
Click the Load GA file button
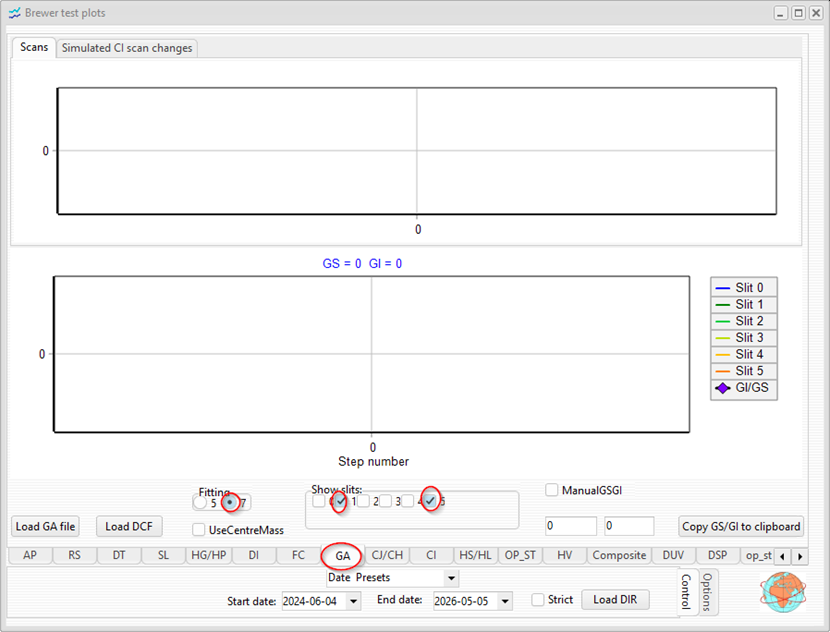(45, 527)
